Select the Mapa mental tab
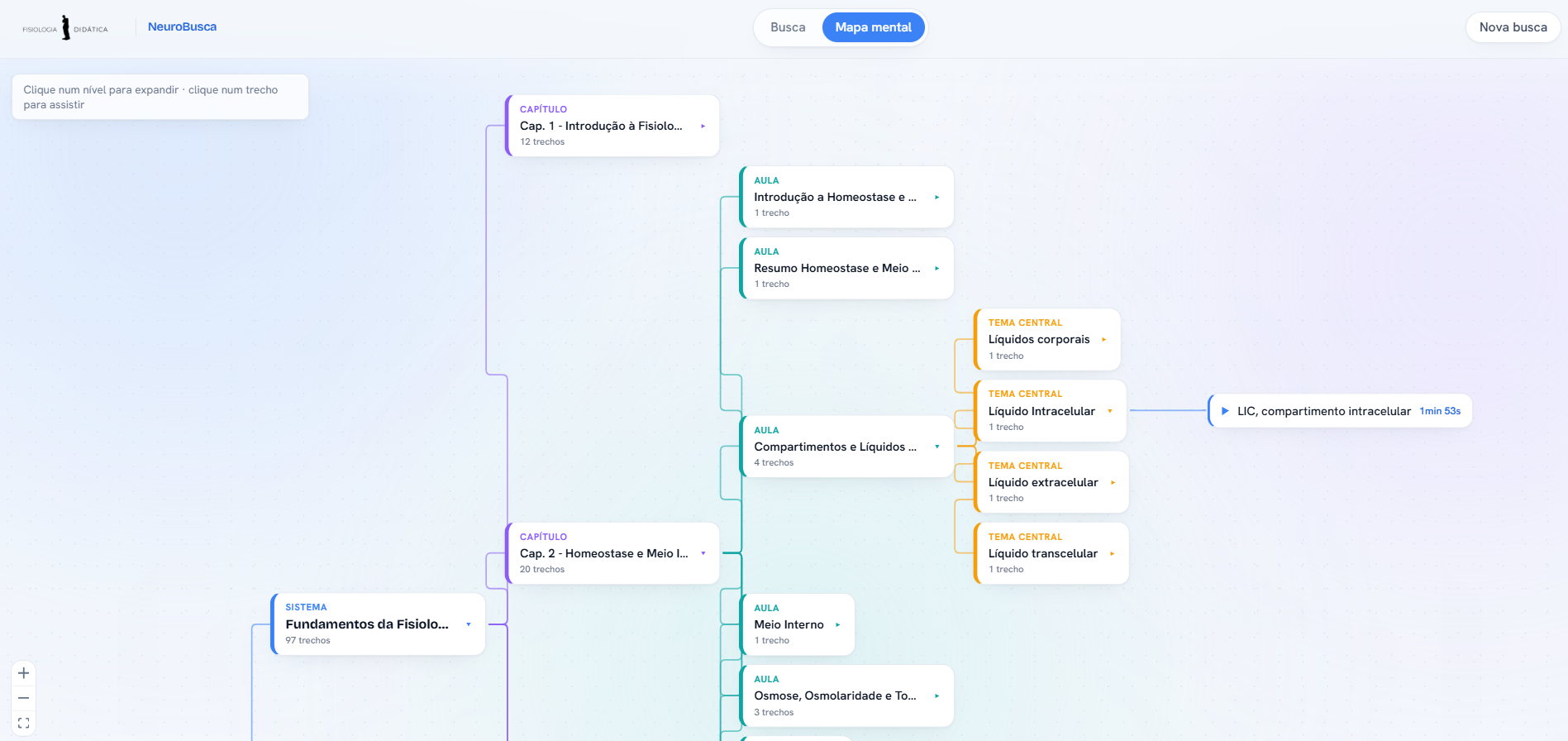Viewport: 1568px width, 741px height. 873,27
